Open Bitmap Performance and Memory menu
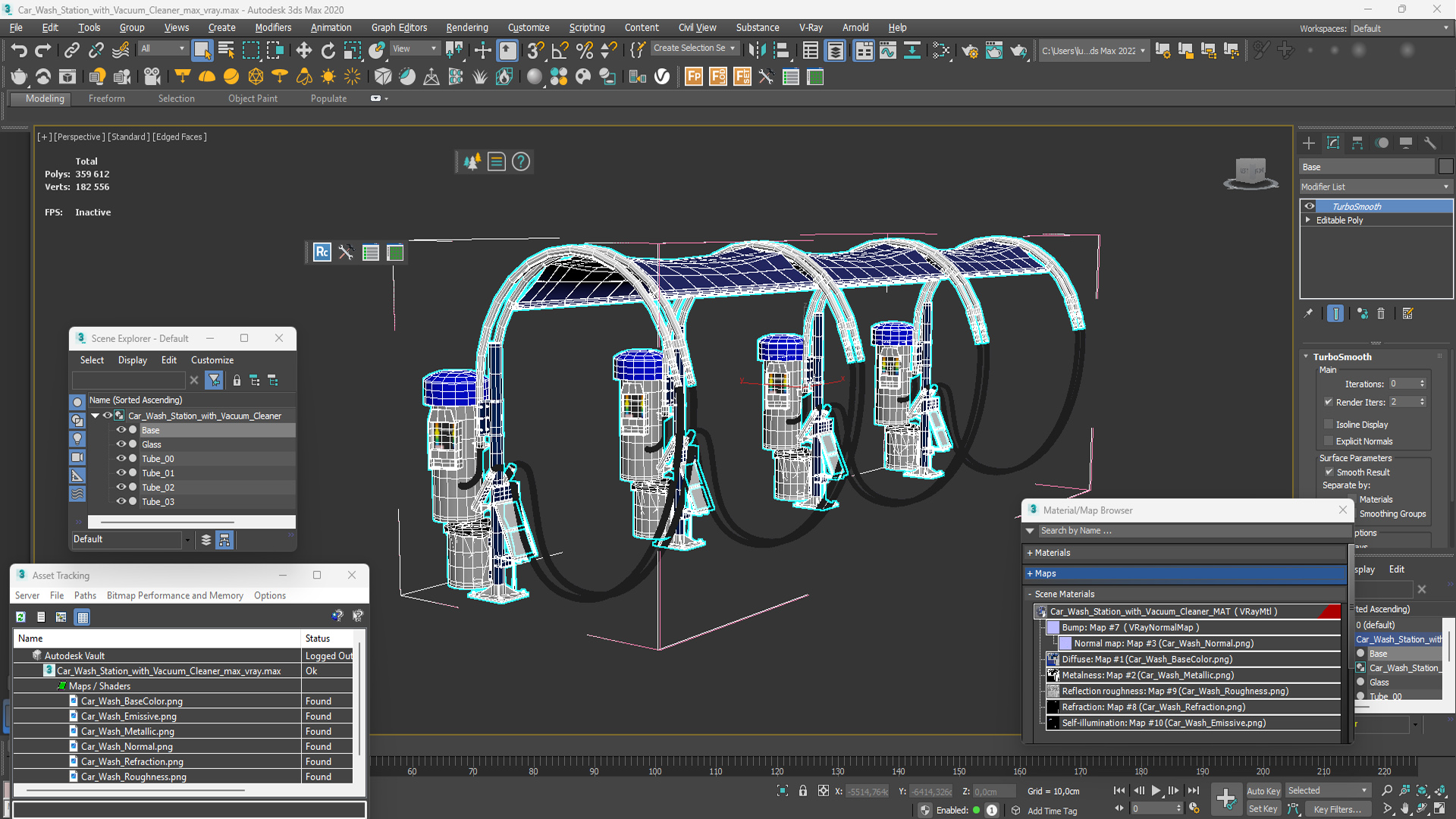Image resolution: width=1456 pixels, height=819 pixels. click(x=175, y=595)
